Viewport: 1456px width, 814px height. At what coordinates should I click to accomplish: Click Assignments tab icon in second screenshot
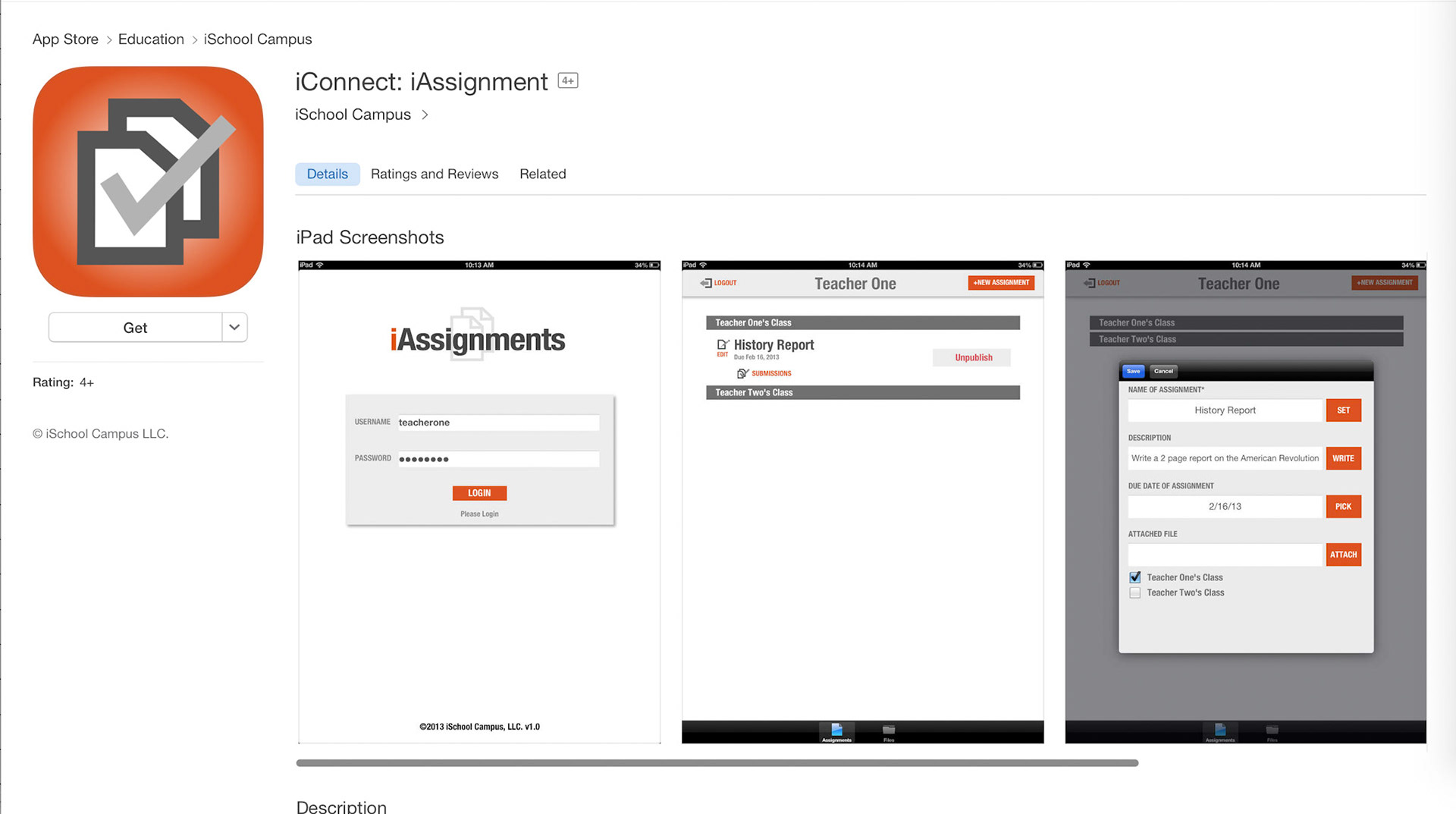[x=836, y=732]
